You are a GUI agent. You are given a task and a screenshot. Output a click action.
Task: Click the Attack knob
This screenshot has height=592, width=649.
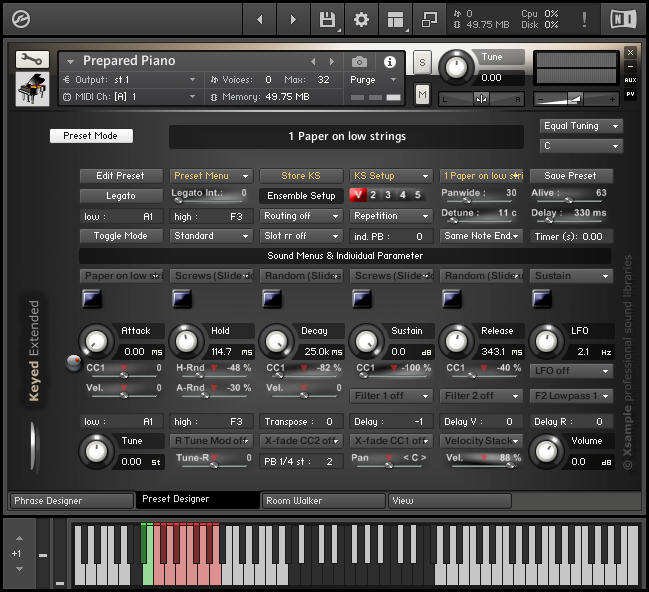(96, 342)
